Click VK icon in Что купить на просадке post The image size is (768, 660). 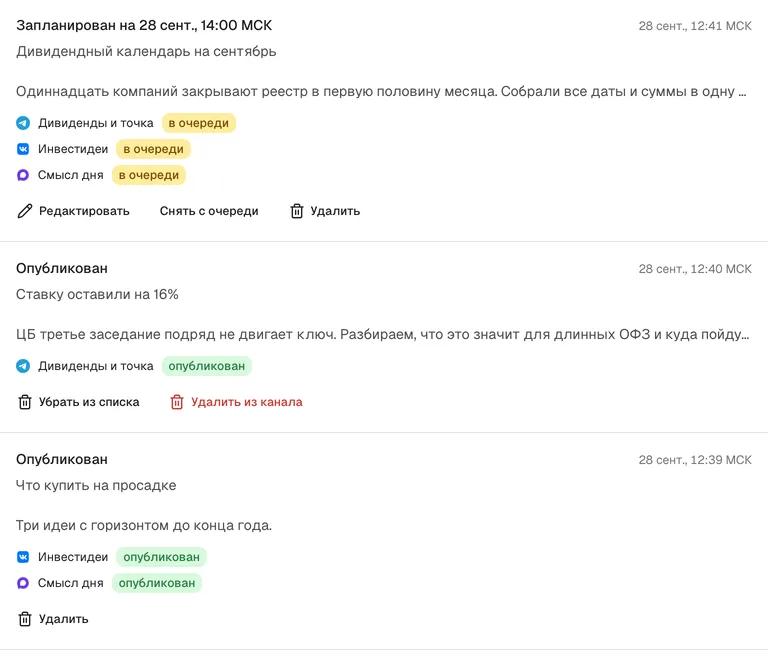23,557
